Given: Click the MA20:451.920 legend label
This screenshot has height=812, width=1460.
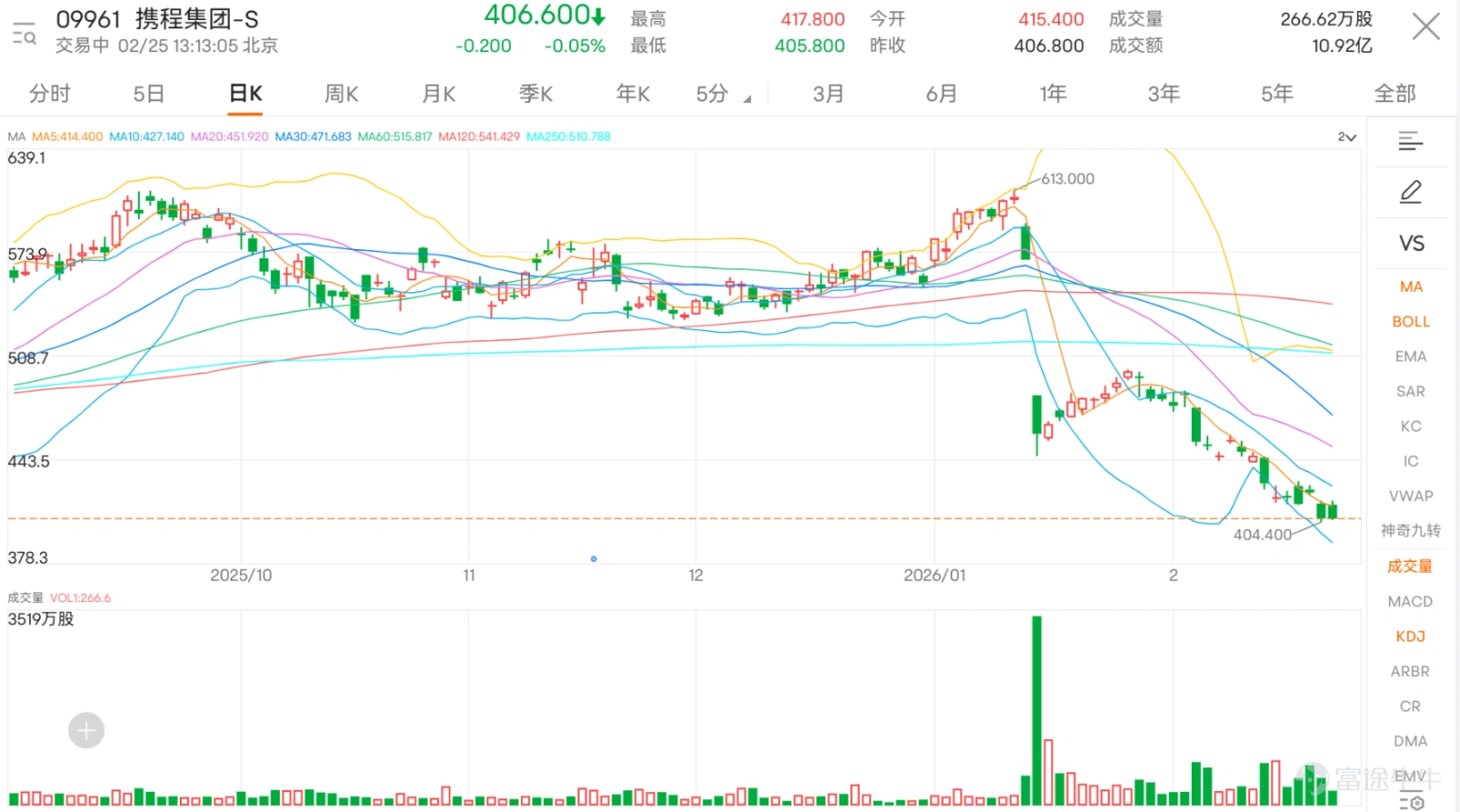Looking at the screenshot, I should click(x=230, y=137).
